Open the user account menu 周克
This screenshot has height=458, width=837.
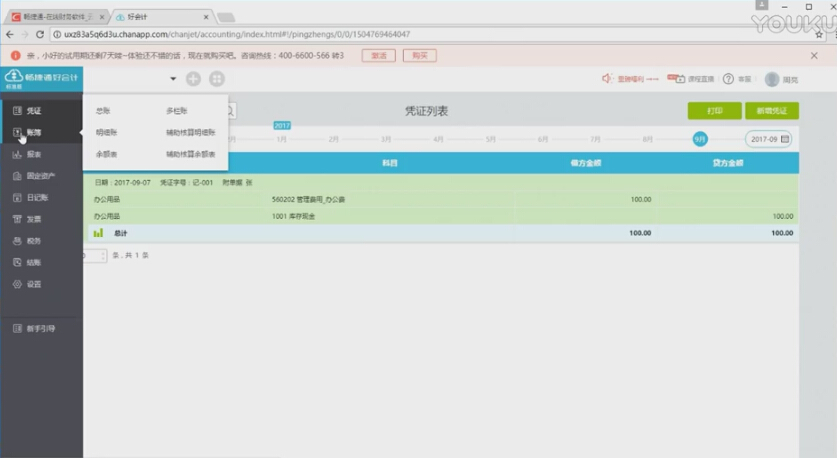coord(781,79)
